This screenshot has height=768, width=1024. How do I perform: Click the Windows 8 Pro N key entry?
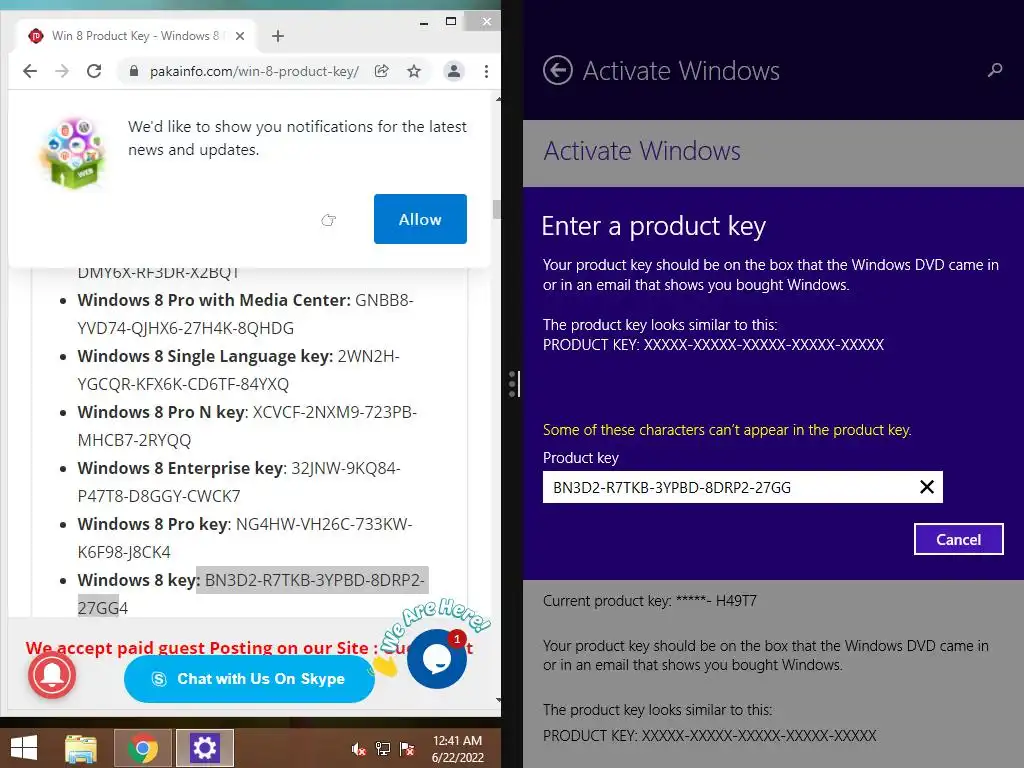[x=247, y=426]
